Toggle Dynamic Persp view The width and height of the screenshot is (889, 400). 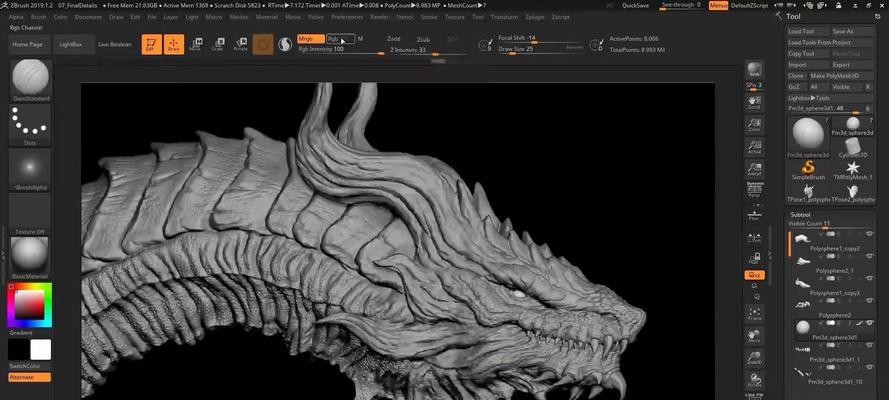pos(754,190)
